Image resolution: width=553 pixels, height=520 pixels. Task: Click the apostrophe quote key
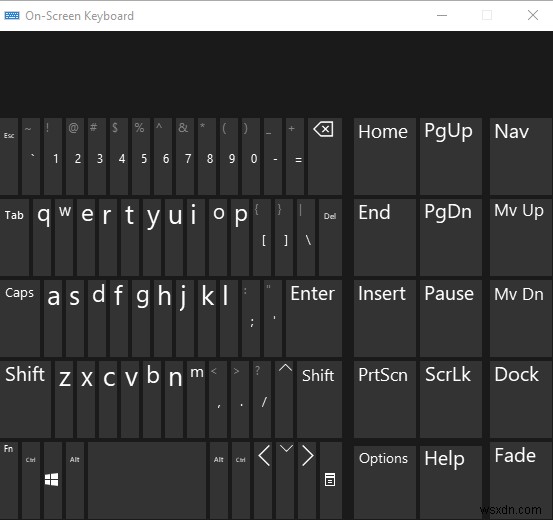coord(273,318)
